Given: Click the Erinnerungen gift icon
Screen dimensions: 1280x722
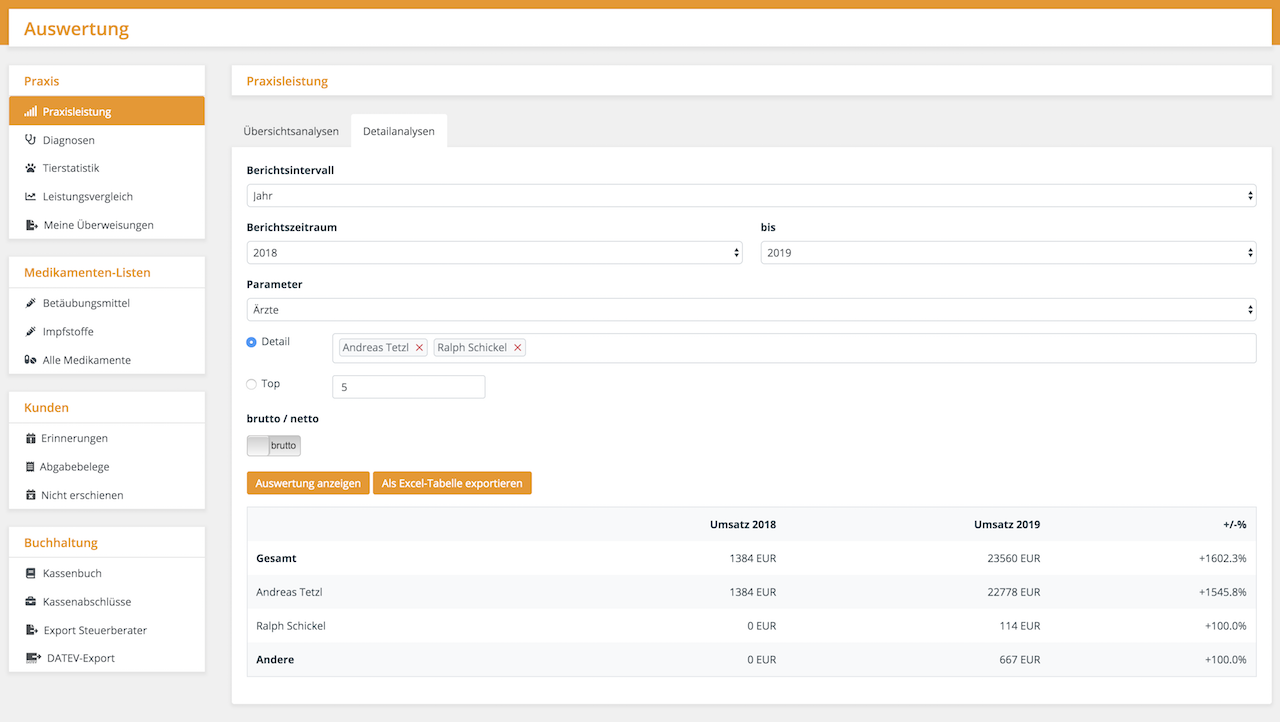Looking at the screenshot, I should tap(30, 438).
